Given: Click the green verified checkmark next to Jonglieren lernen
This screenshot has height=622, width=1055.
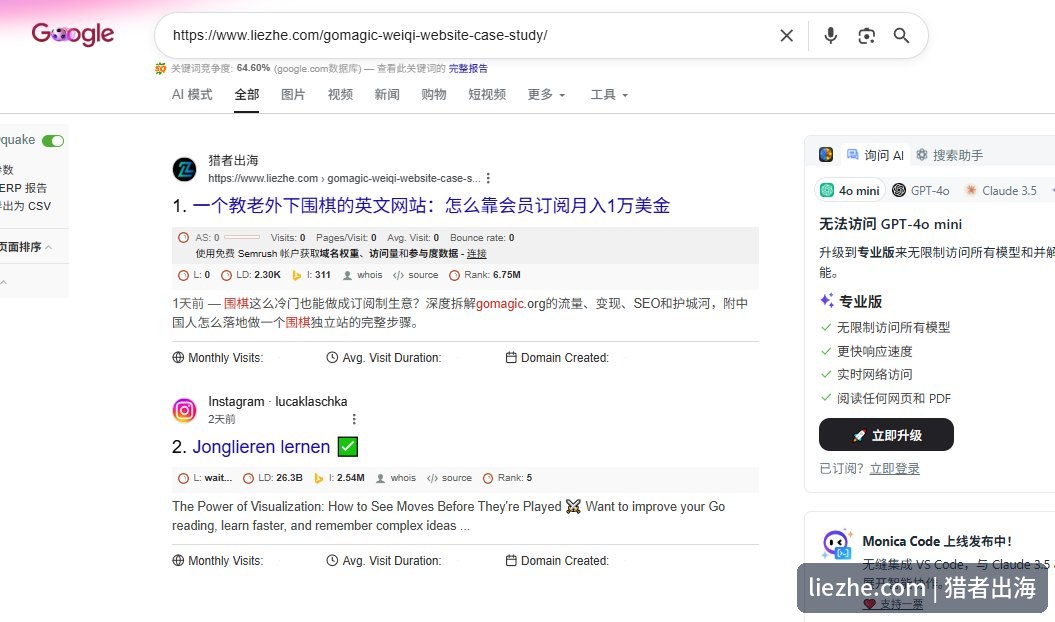Looking at the screenshot, I should point(348,446).
